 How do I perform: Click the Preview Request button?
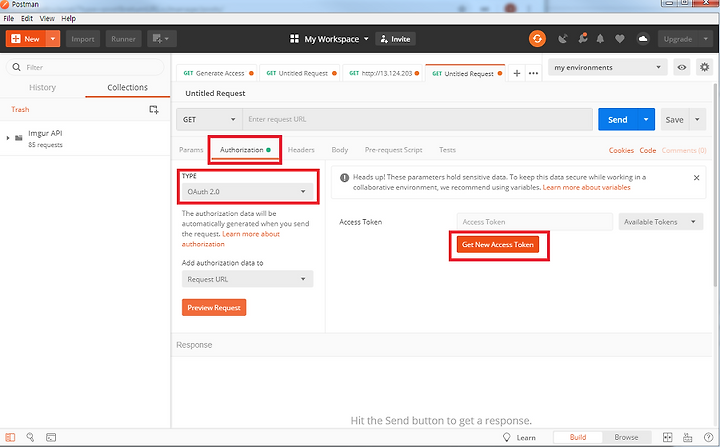coord(214,307)
